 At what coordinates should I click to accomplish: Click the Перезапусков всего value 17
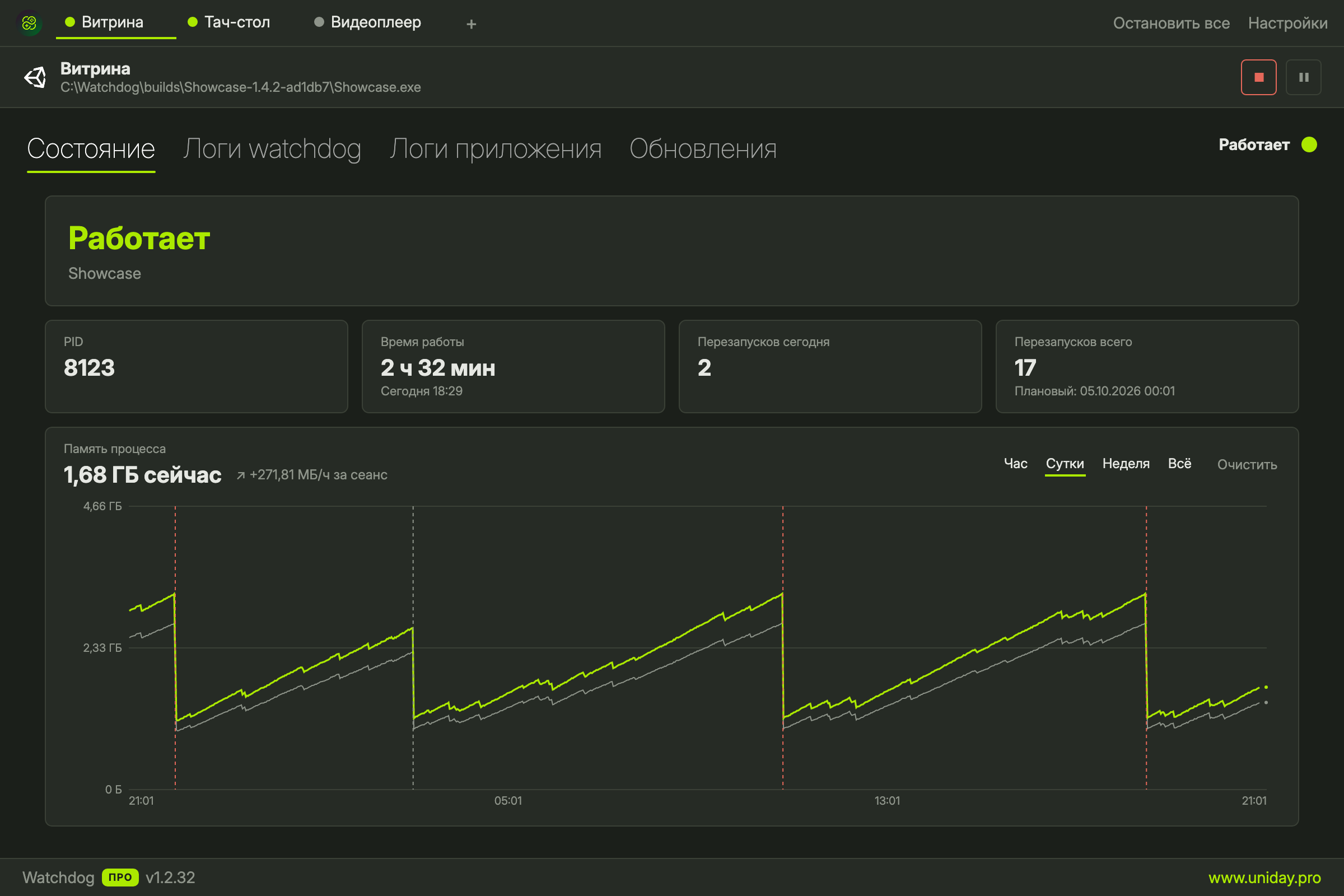coord(1025,367)
